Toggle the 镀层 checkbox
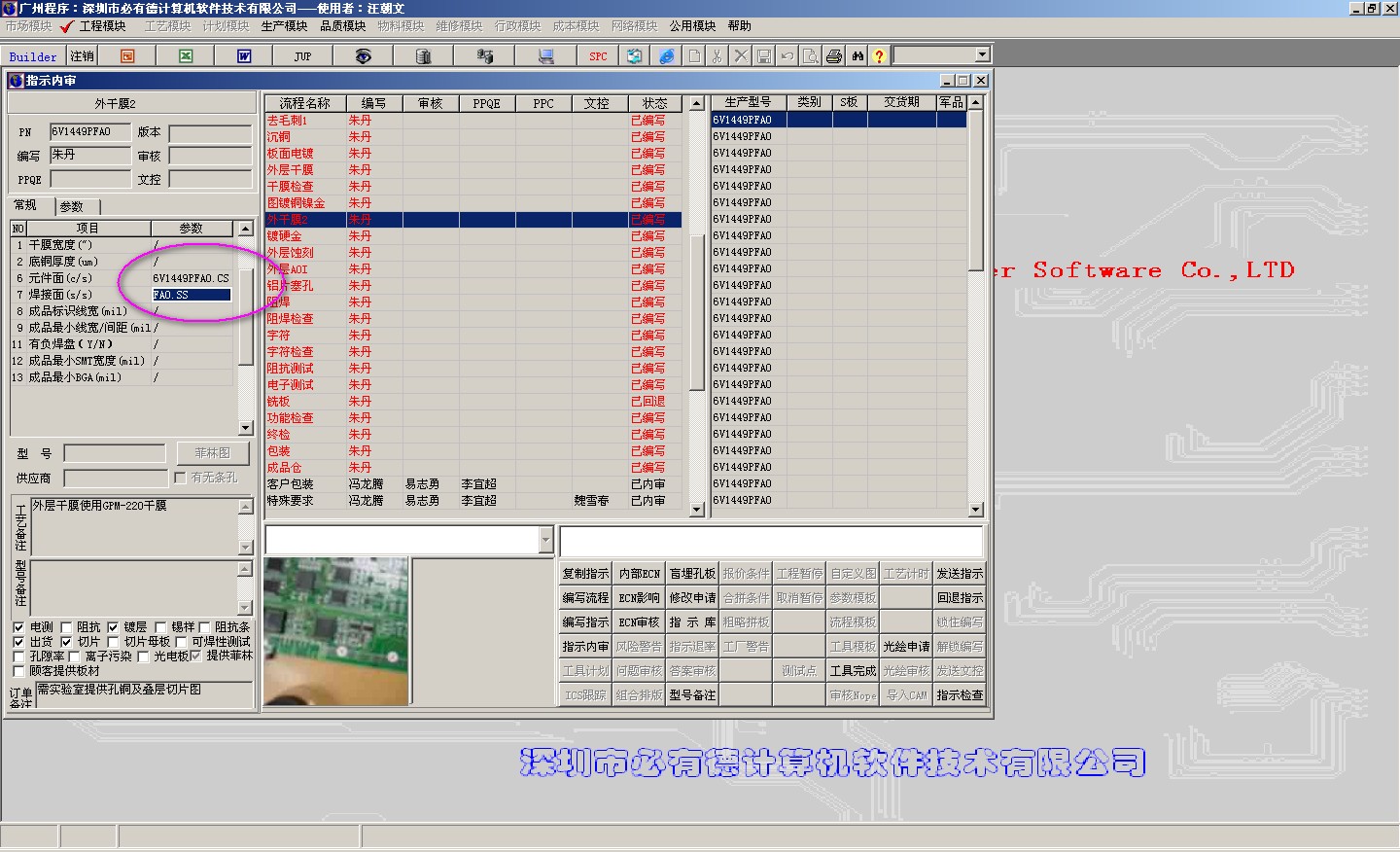The width and height of the screenshot is (1400, 852). point(113,627)
